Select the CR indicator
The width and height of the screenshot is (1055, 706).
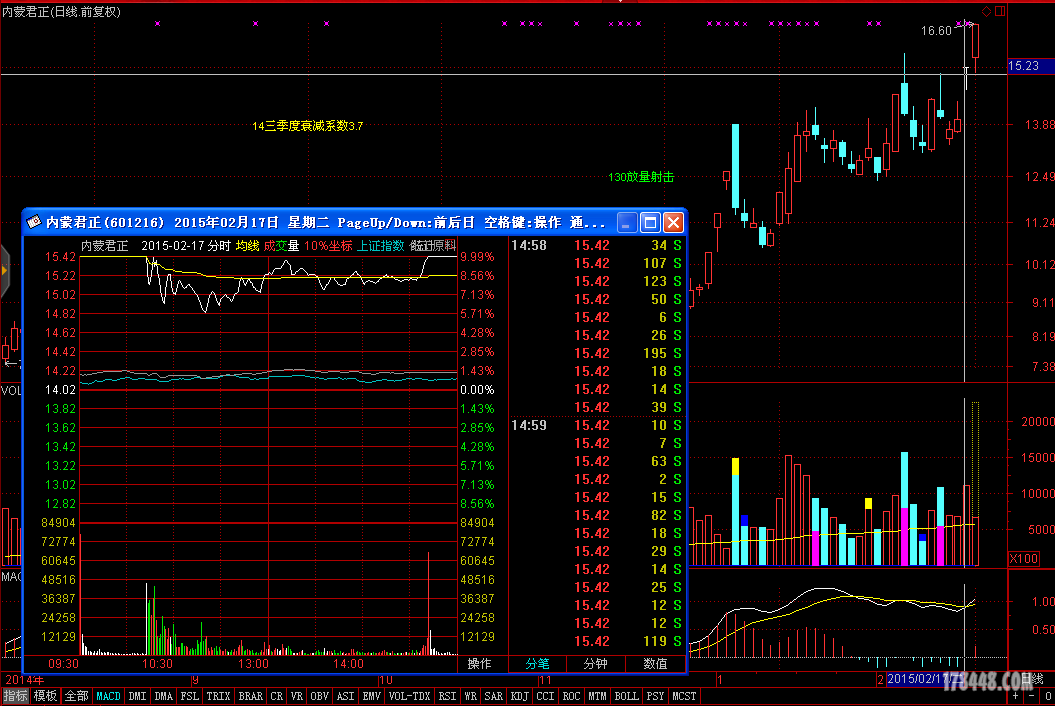pos(277,697)
